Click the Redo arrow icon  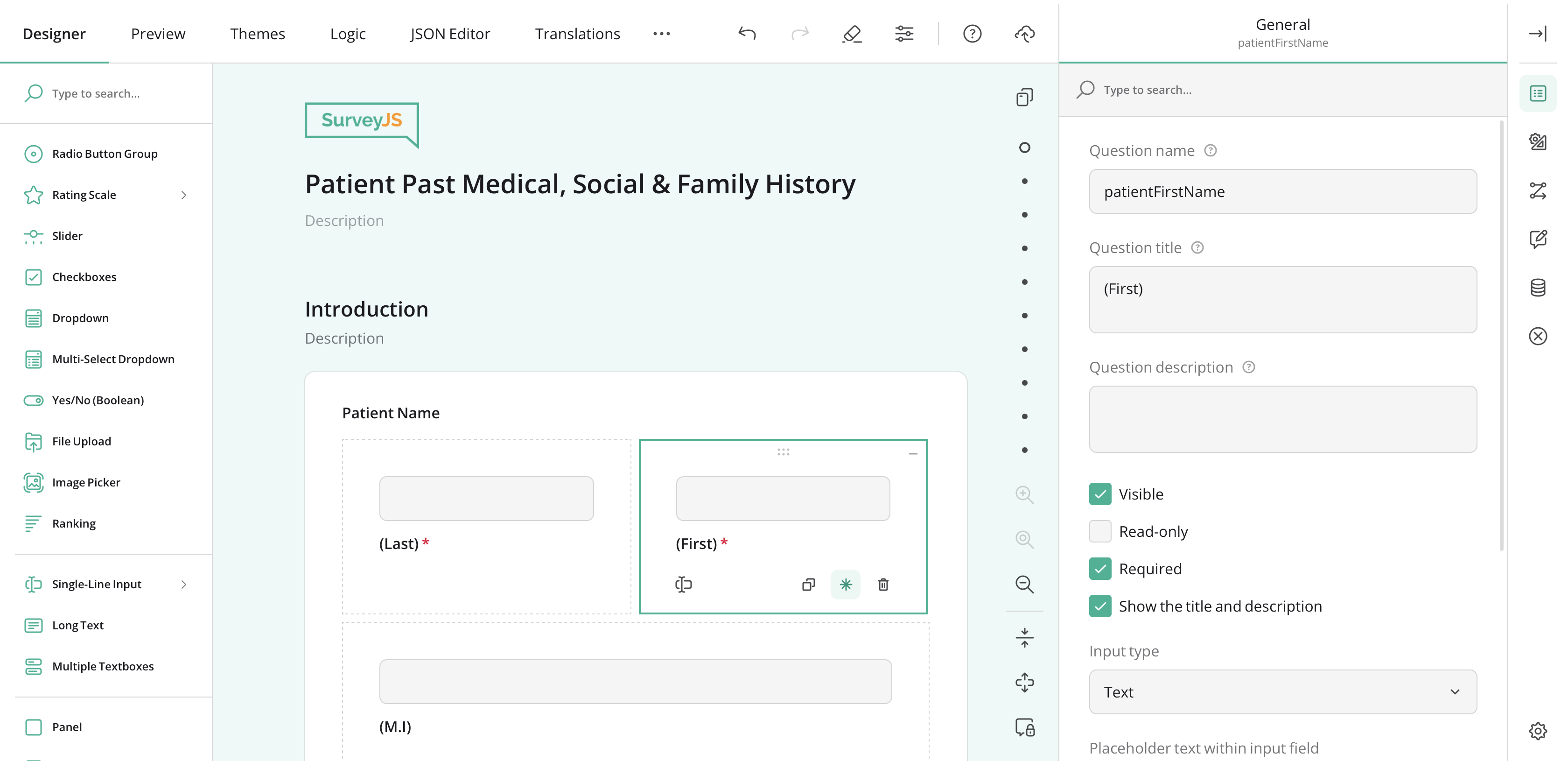800,34
